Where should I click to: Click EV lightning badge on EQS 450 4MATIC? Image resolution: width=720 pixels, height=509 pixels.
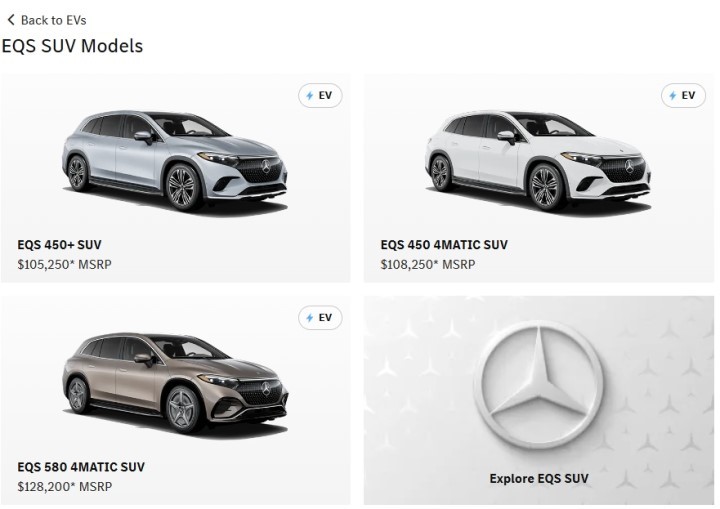coord(683,96)
